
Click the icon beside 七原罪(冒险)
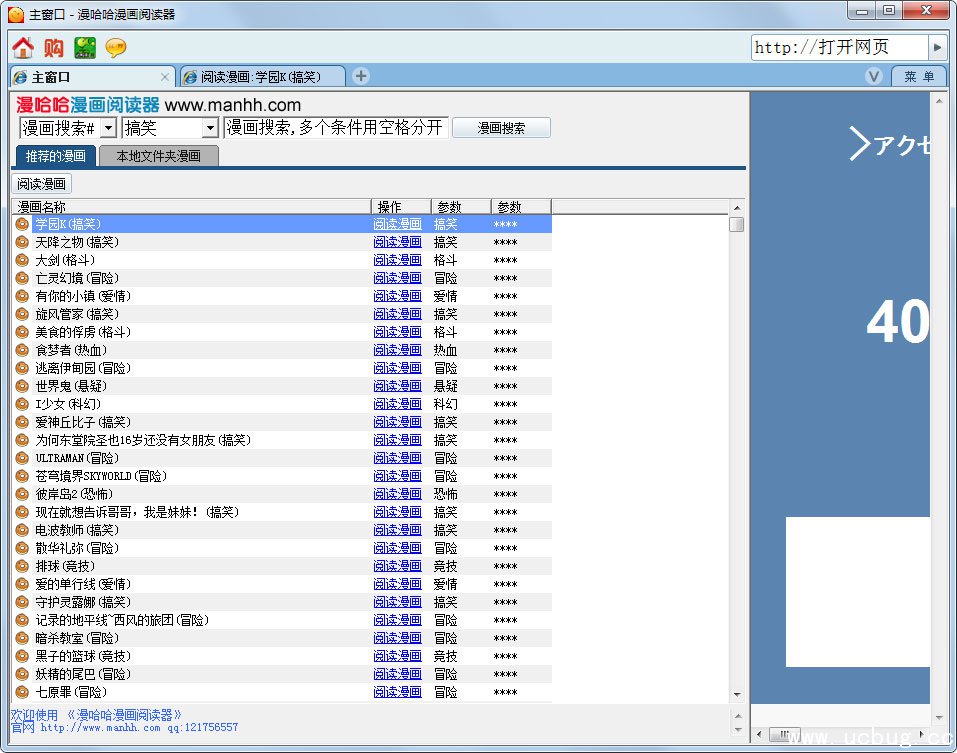coord(22,693)
